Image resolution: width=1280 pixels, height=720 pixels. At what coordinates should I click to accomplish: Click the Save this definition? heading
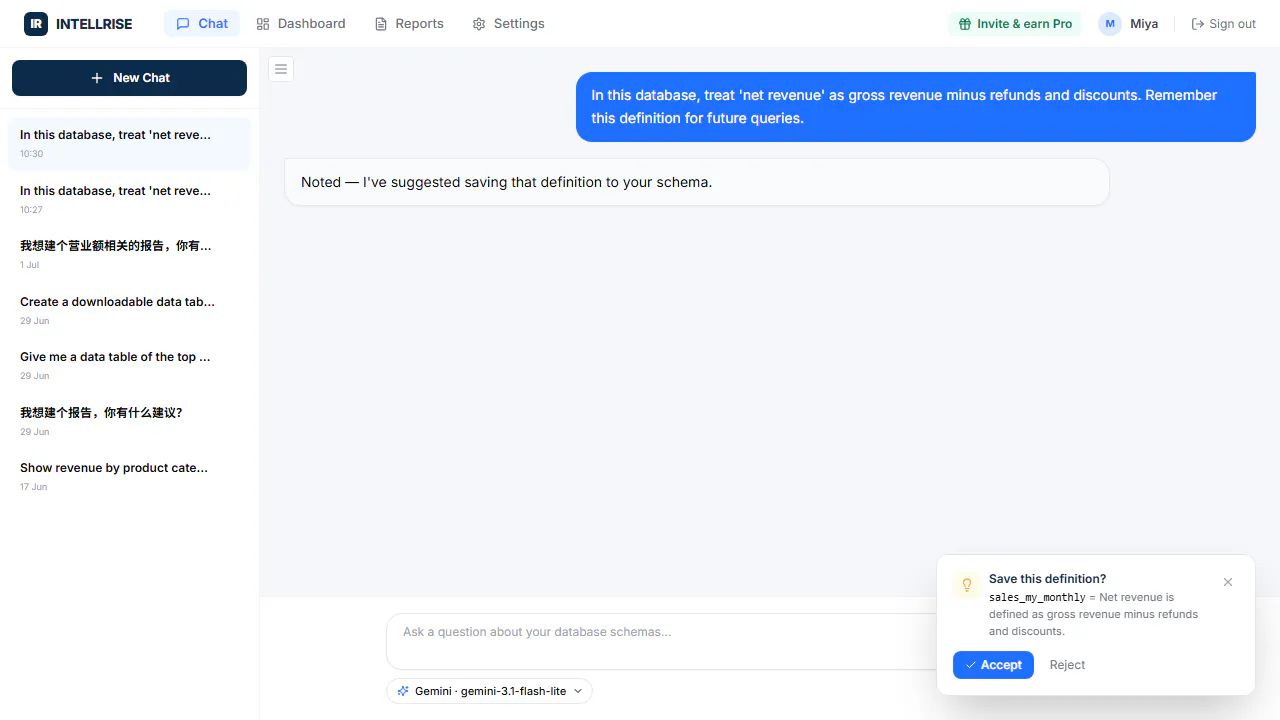pyautogui.click(x=1047, y=579)
